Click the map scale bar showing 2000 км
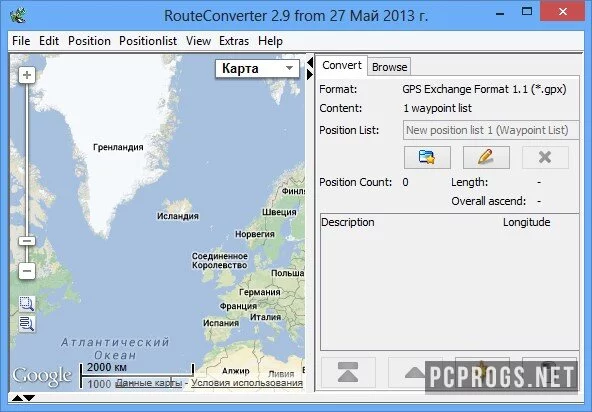The width and height of the screenshot is (592, 412). (x=137, y=370)
